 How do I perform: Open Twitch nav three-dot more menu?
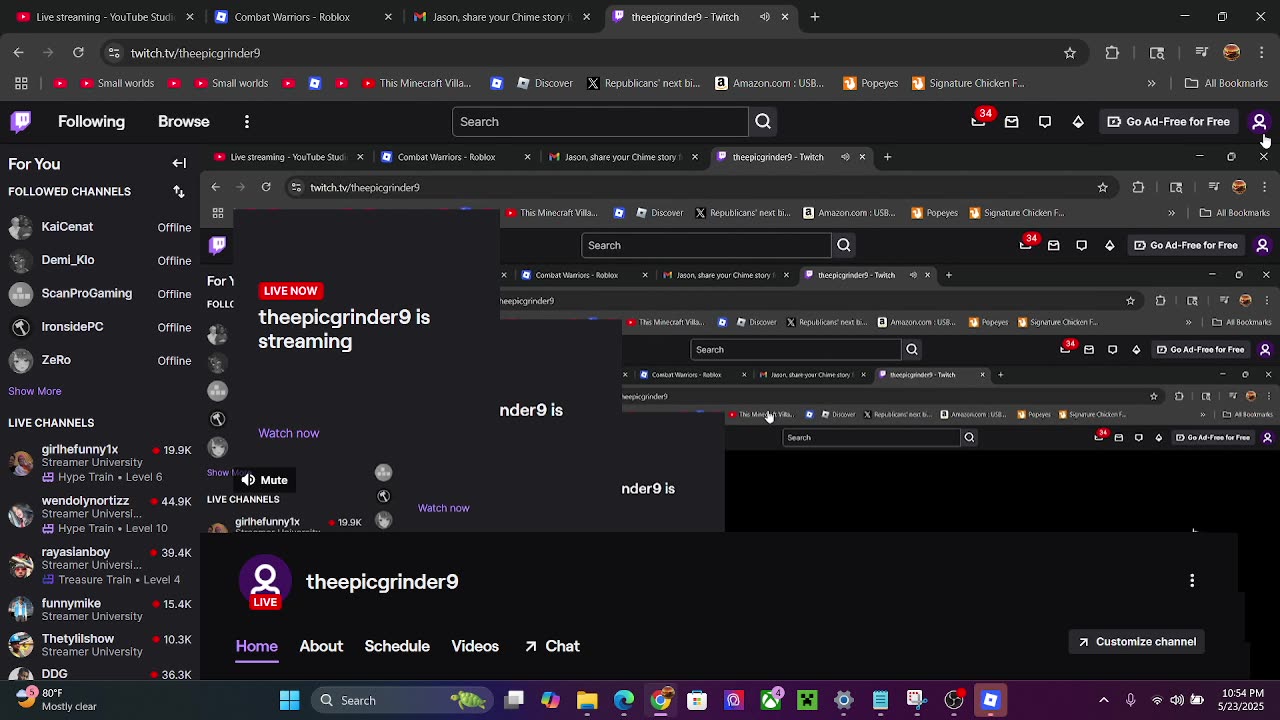[x=247, y=122]
